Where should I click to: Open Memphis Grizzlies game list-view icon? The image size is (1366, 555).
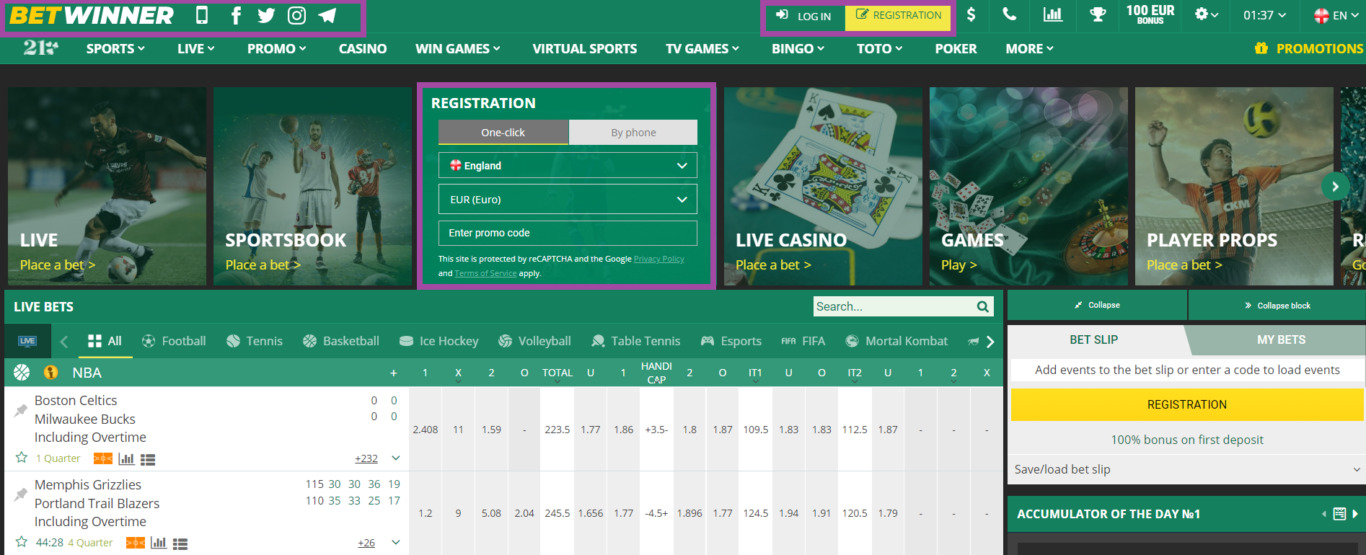pos(181,543)
